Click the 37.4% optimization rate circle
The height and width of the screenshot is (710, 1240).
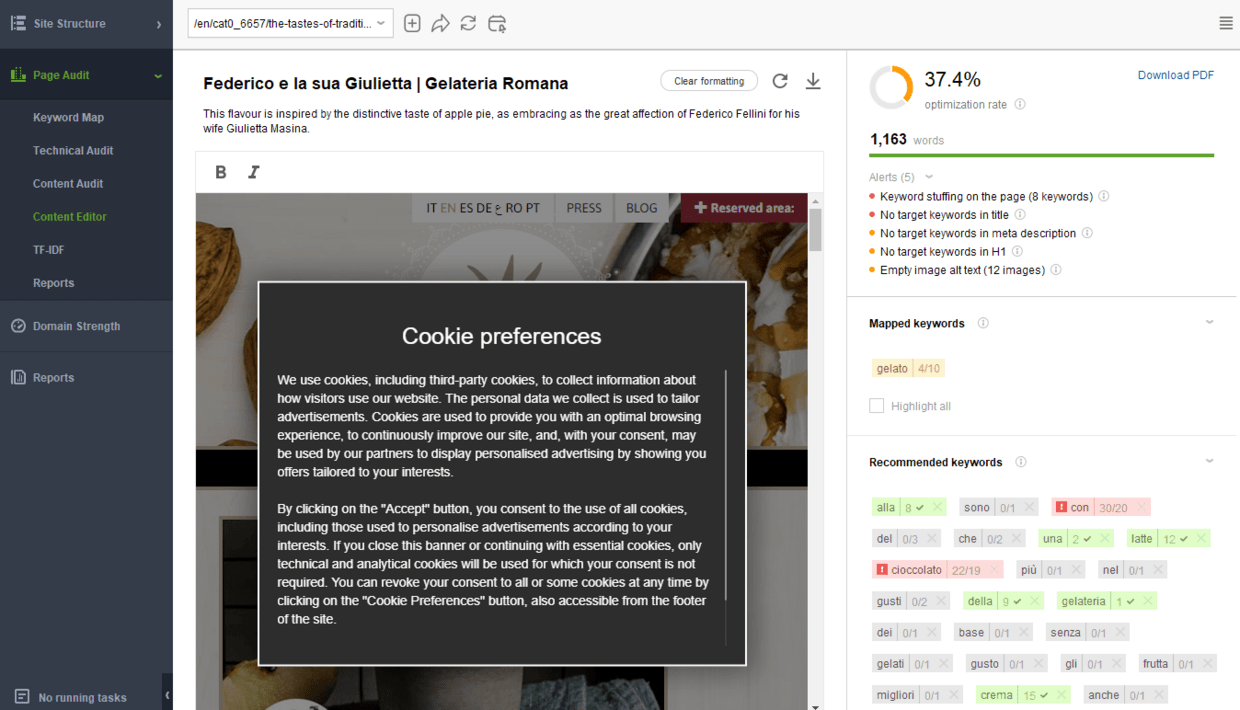pyautogui.click(x=891, y=87)
